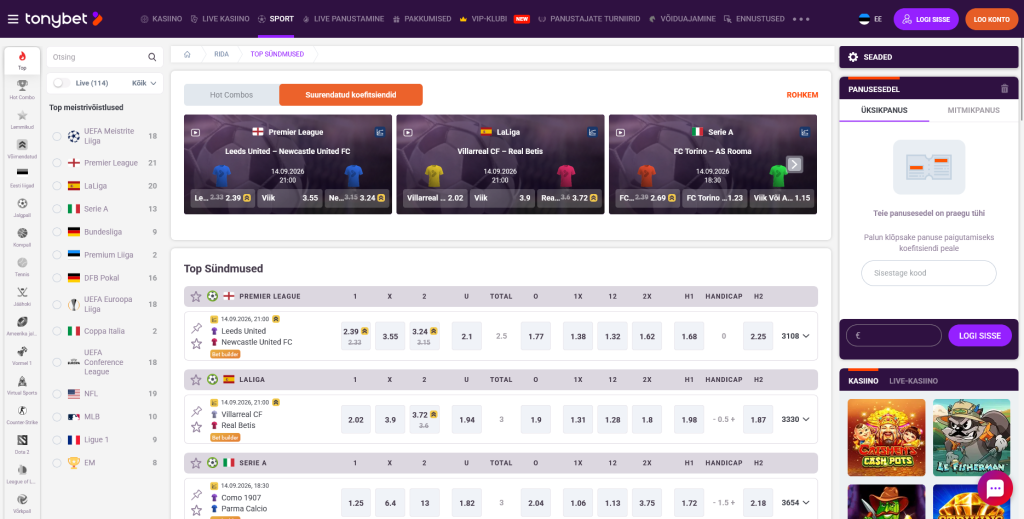Favorite the Premier League section star
Viewport: 1024px width, 519px height.
[x=196, y=296]
